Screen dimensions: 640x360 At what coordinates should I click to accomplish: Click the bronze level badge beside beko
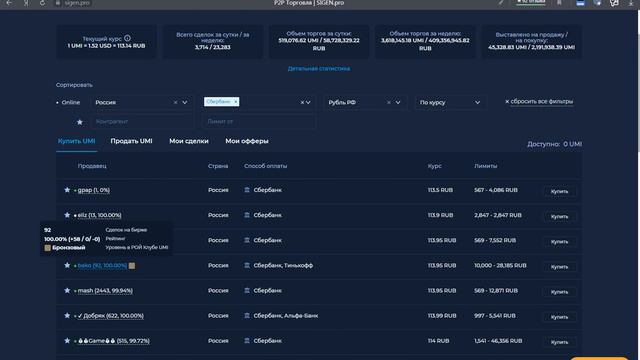[x=132, y=266]
